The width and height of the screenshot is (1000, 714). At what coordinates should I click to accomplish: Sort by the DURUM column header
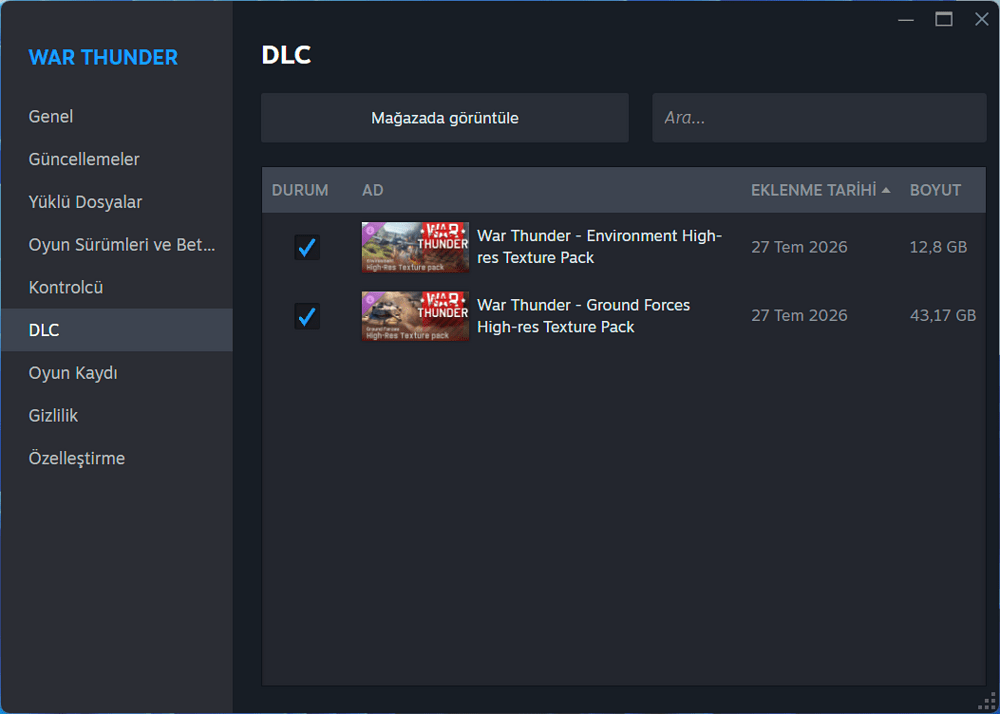point(300,190)
